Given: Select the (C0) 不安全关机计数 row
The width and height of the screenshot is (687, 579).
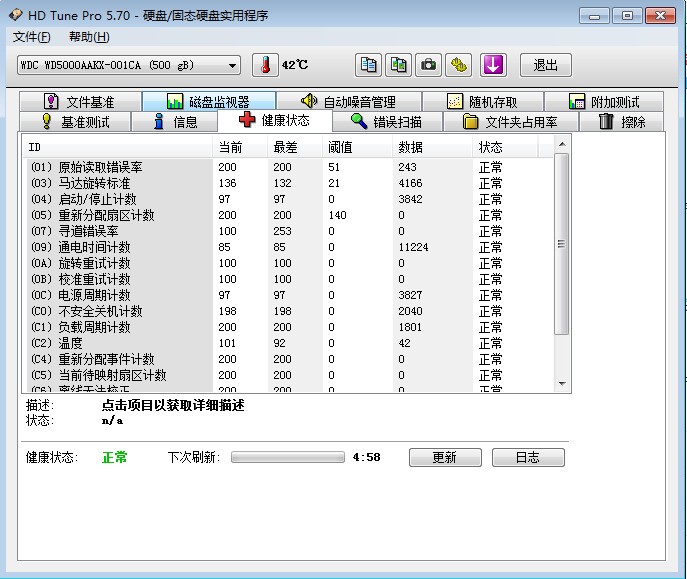Looking at the screenshot, I should 288,311.
